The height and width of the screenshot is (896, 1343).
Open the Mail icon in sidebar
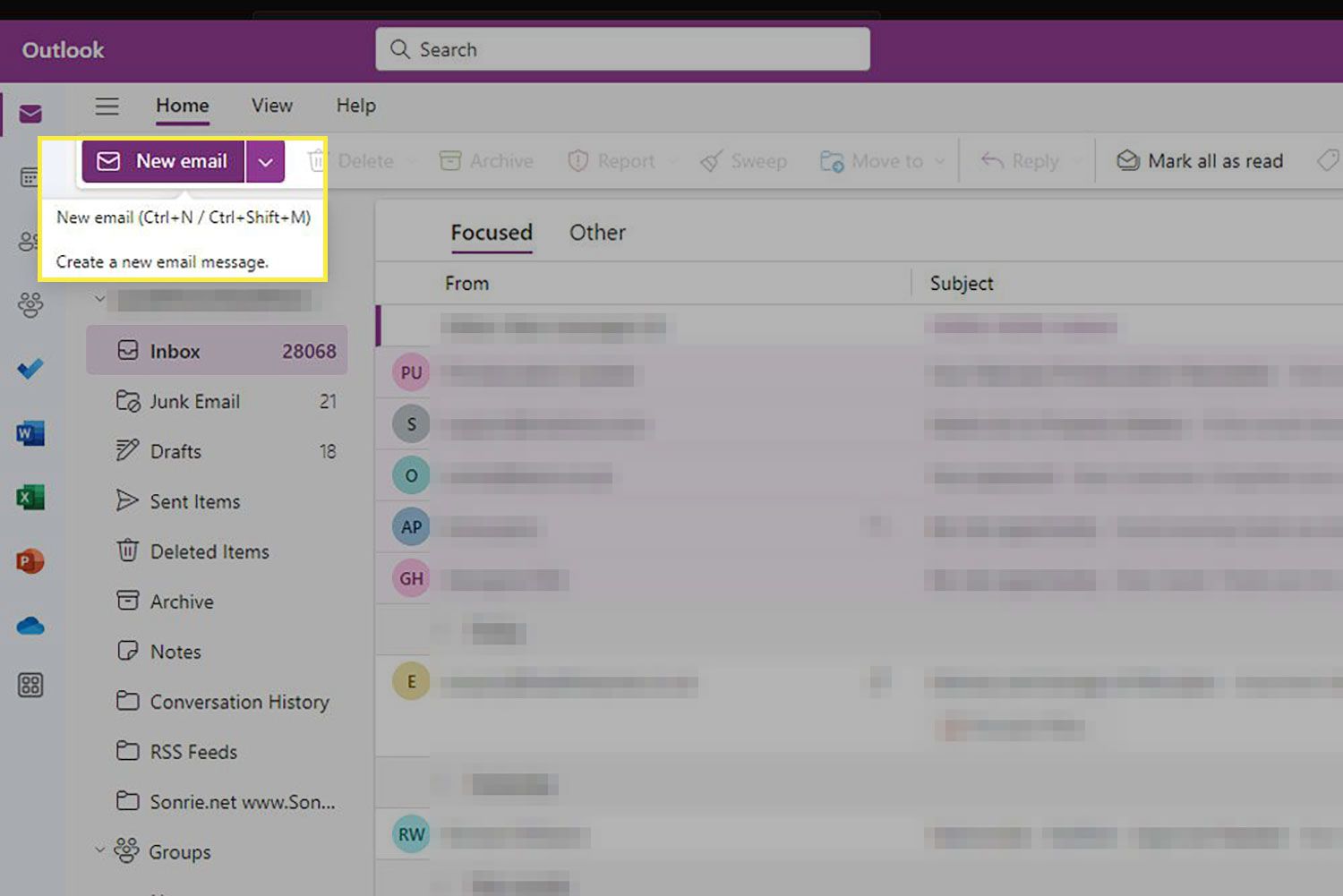coord(30,114)
